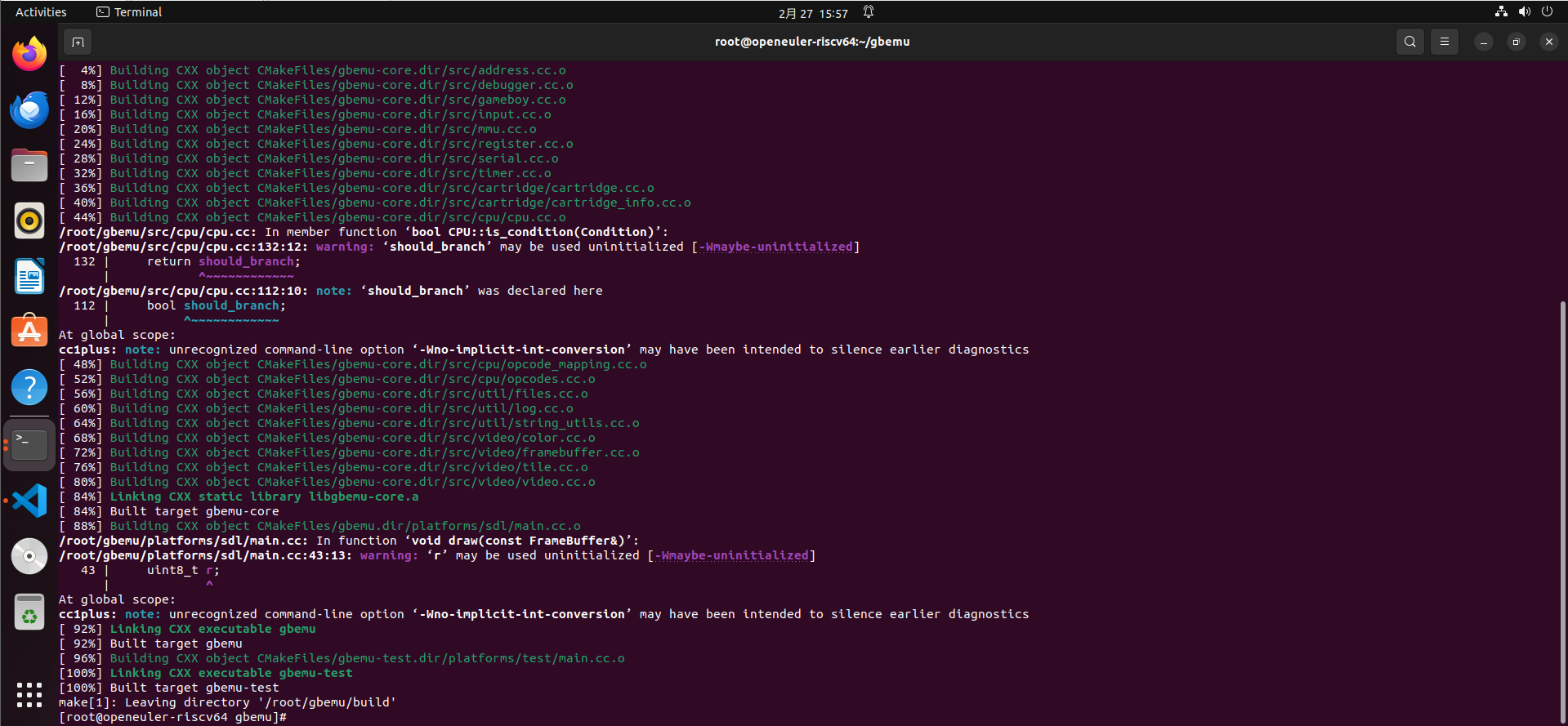Open the Help icon in dock
The width and height of the screenshot is (1568, 726).
(29, 387)
